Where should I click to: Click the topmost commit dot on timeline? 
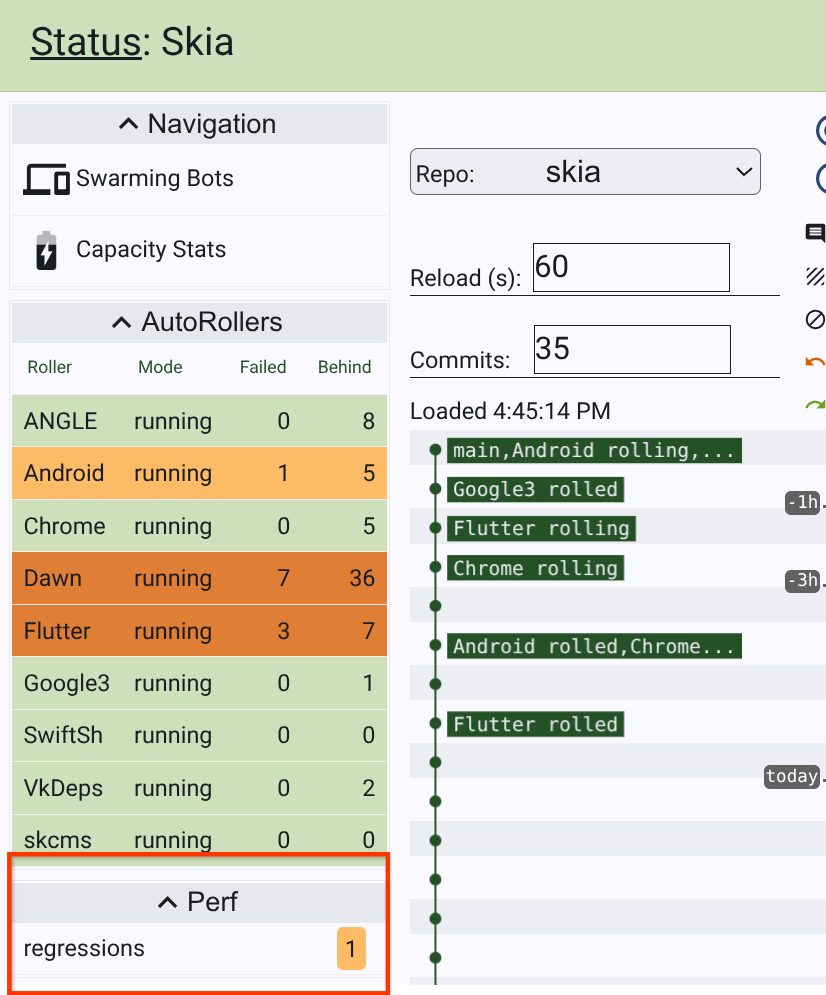435,450
